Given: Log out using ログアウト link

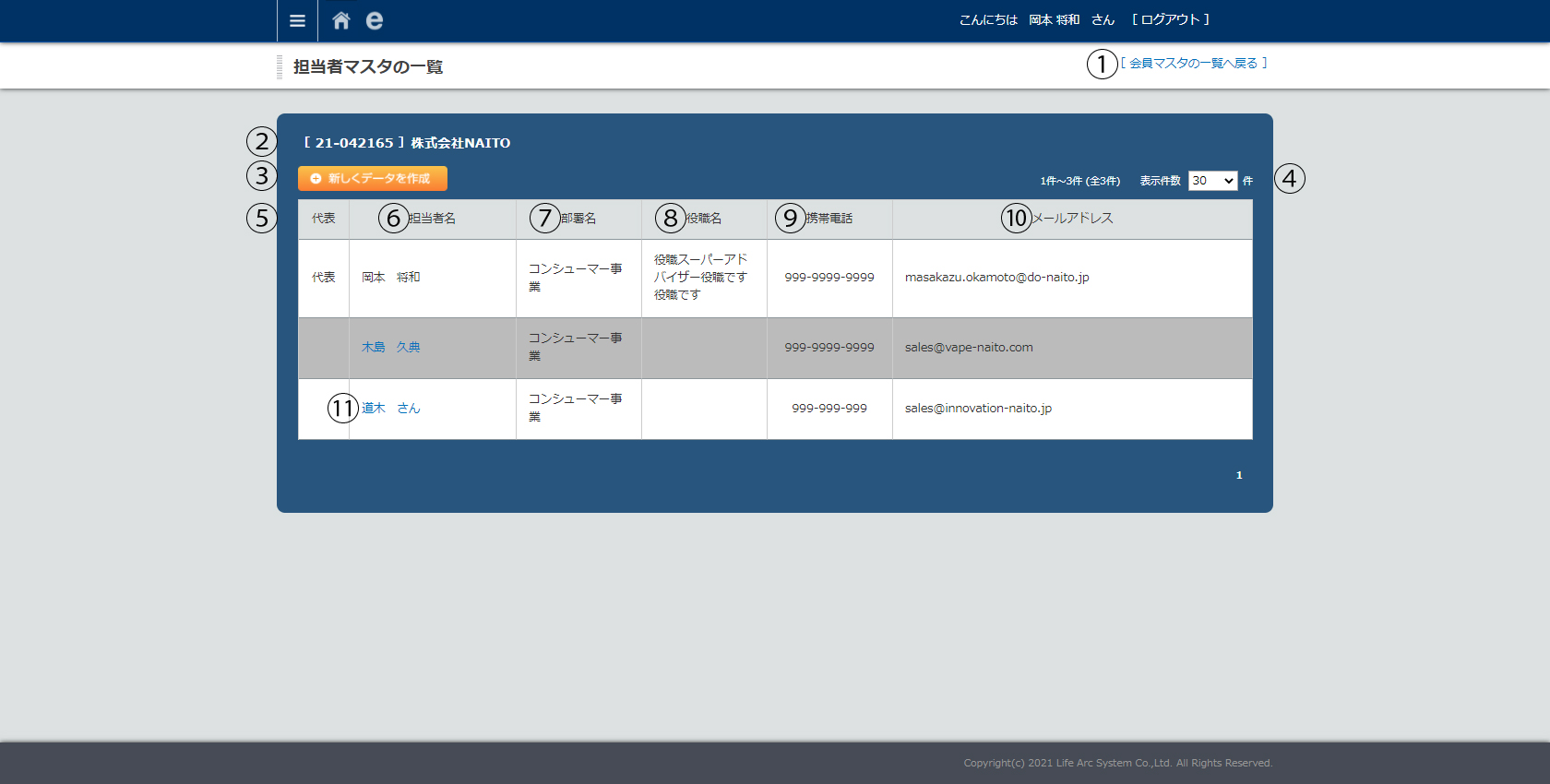Looking at the screenshot, I should 1170,19.
